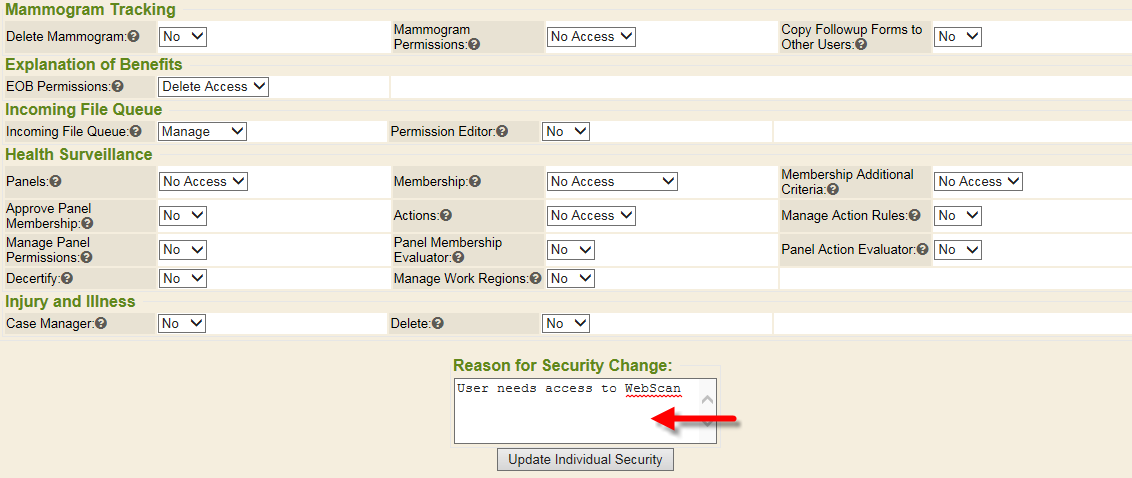1132x478 pixels.
Task: Click help icon beside Case Manager
Action: pos(101,323)
